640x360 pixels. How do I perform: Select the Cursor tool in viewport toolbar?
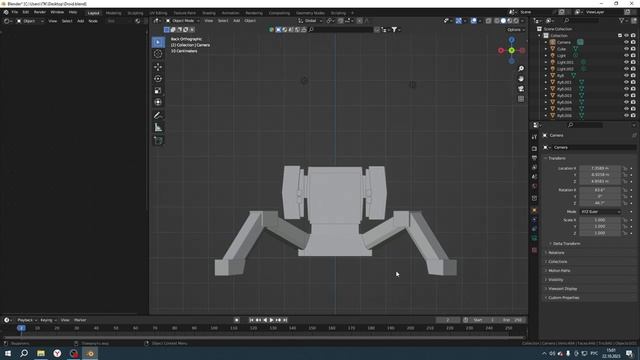pyautogui.click(x=158, y=54)
